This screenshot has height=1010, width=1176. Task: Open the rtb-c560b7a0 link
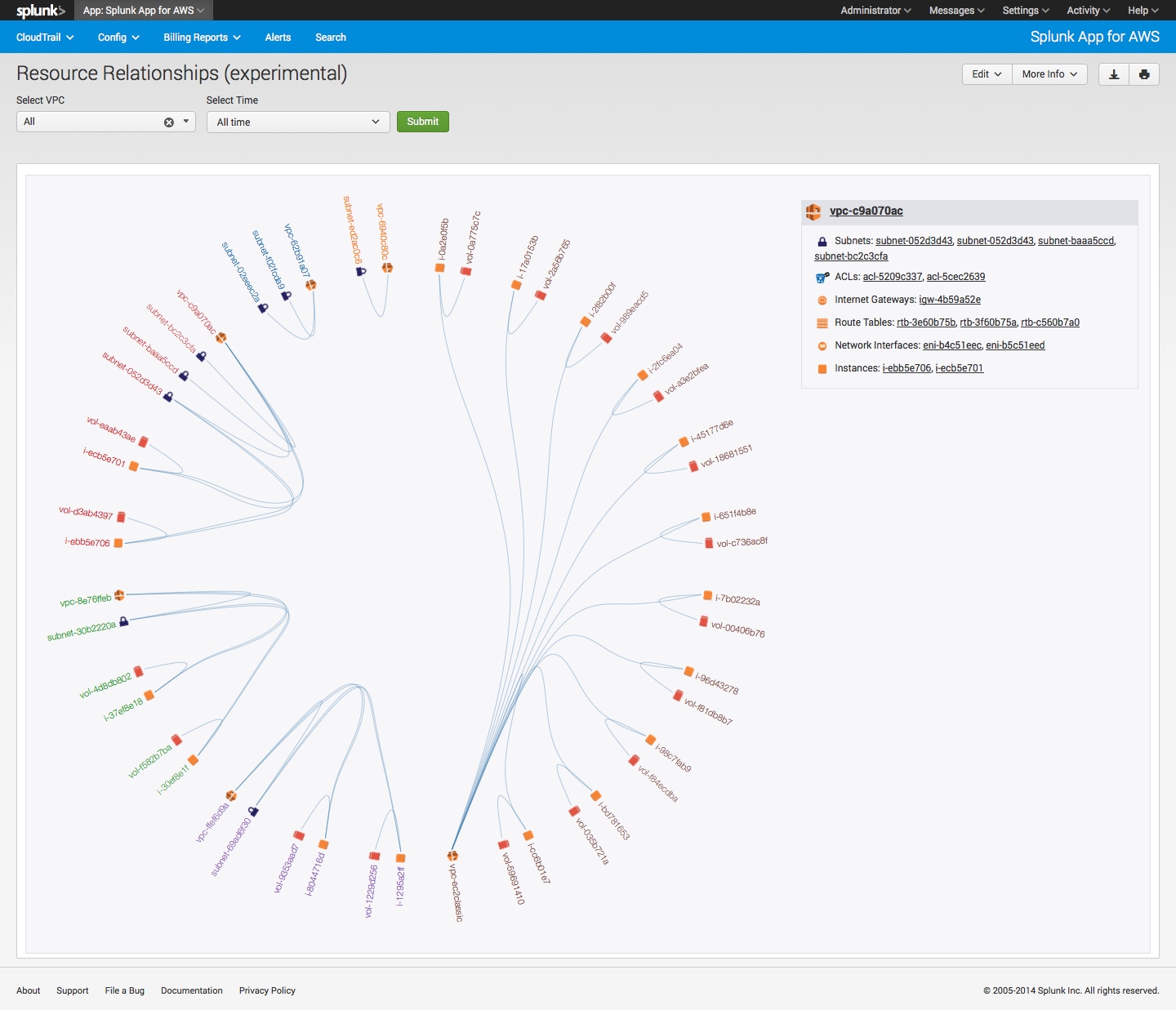[x=1050, y=323]
